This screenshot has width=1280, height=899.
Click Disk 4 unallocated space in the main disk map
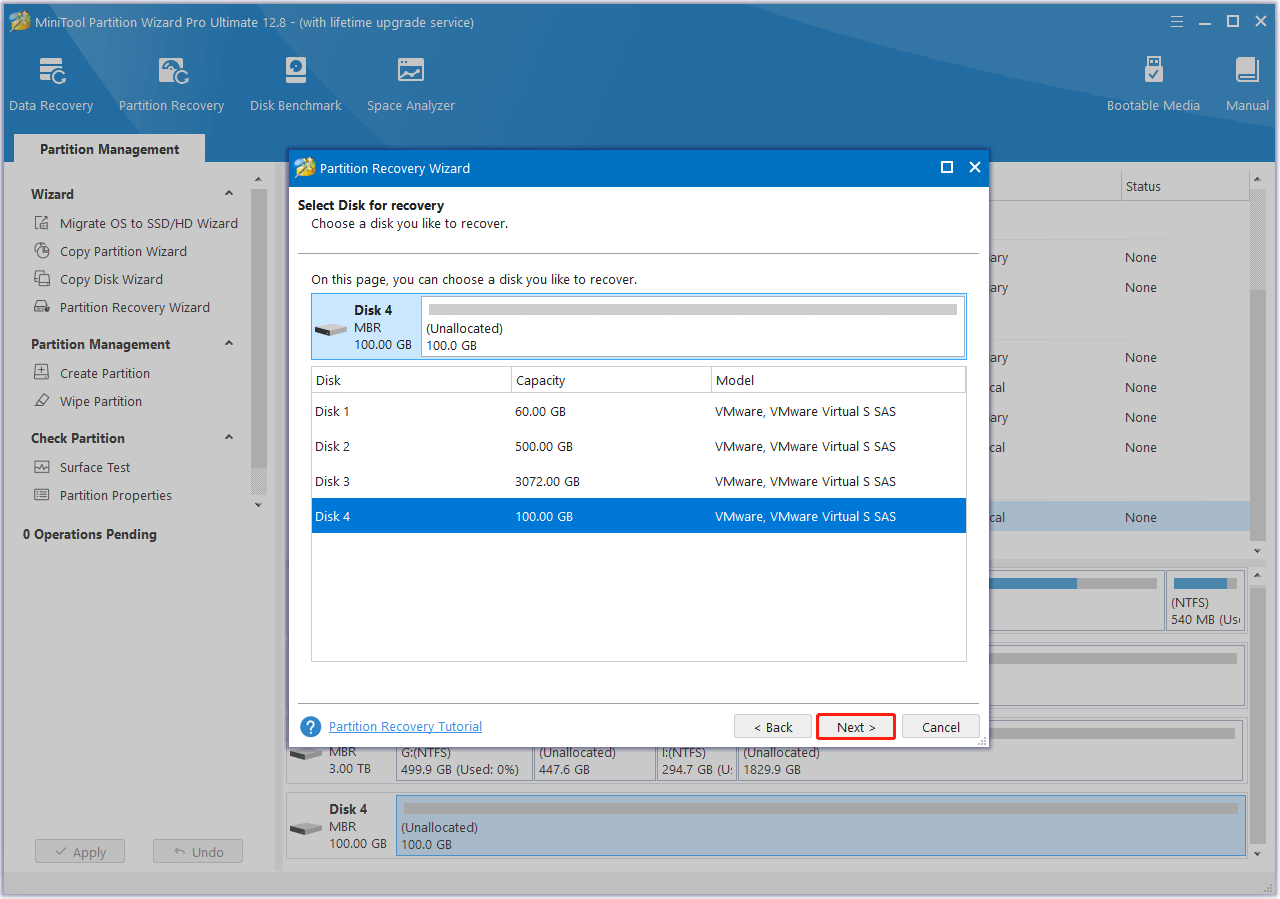821,826
